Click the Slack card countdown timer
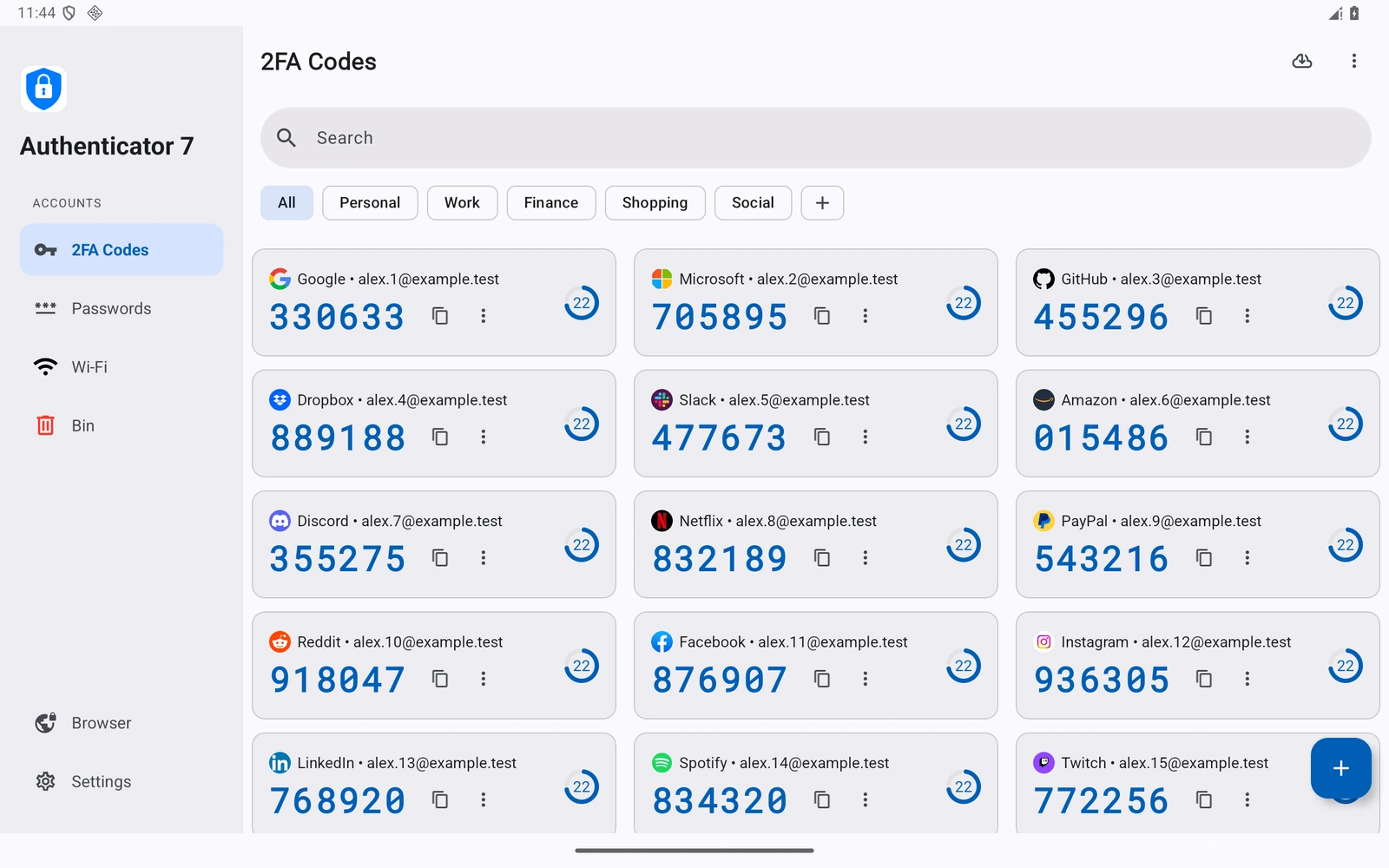Screen dimensions: 1389x868 click(964, 424)
